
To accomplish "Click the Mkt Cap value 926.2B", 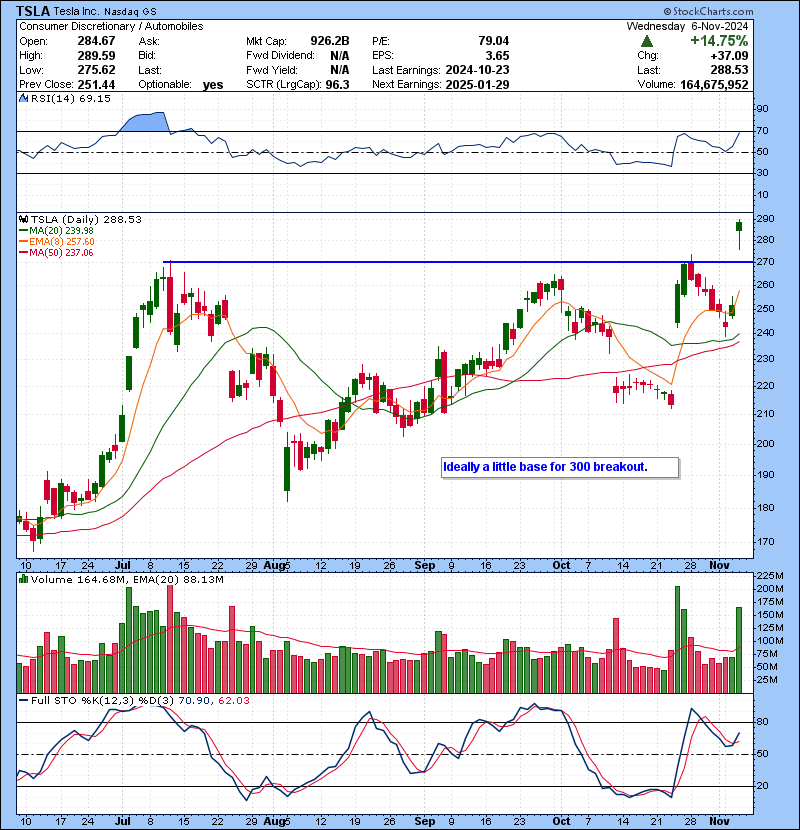I will [330, 41].
